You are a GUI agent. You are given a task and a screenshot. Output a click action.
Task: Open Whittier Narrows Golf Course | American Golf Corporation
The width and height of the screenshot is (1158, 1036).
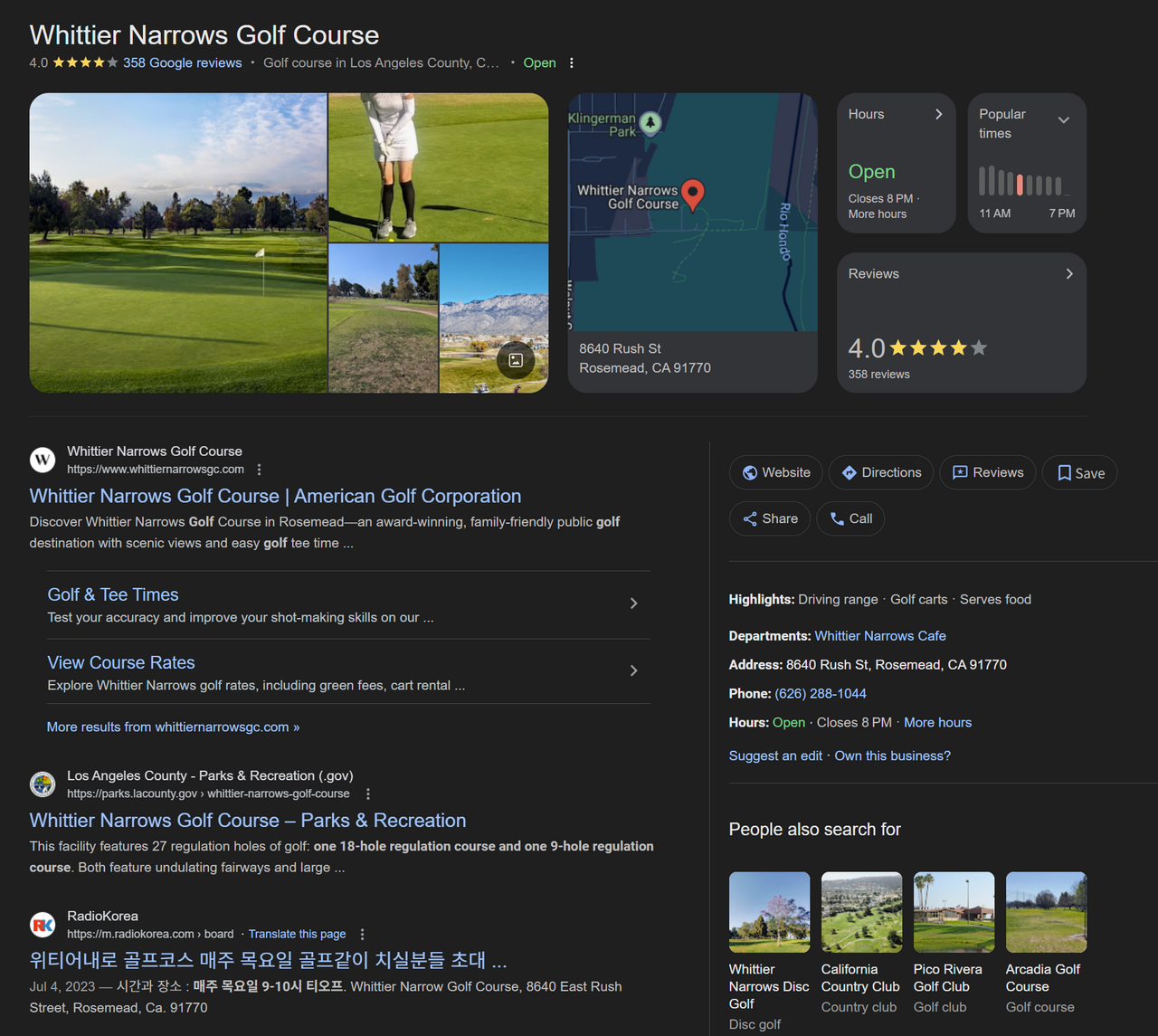click(x=275, y=496)
